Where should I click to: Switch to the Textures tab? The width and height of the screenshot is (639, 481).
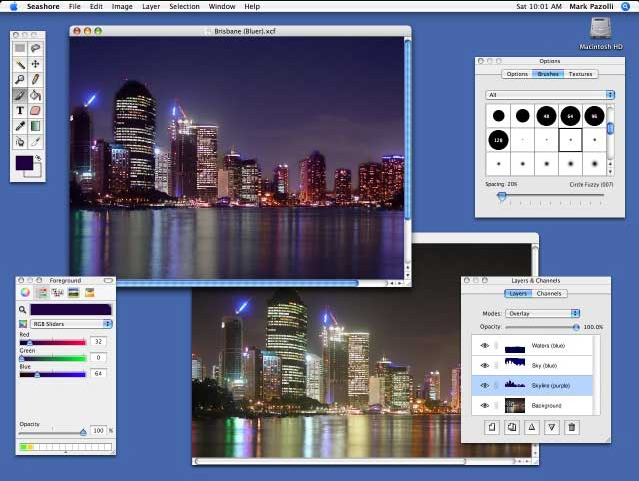580,74
